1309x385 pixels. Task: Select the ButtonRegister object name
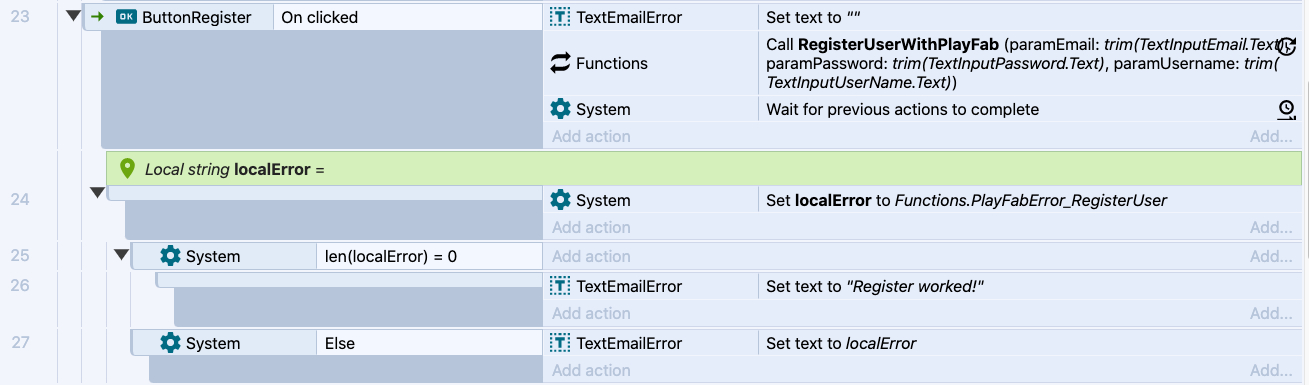pos(197,17)
